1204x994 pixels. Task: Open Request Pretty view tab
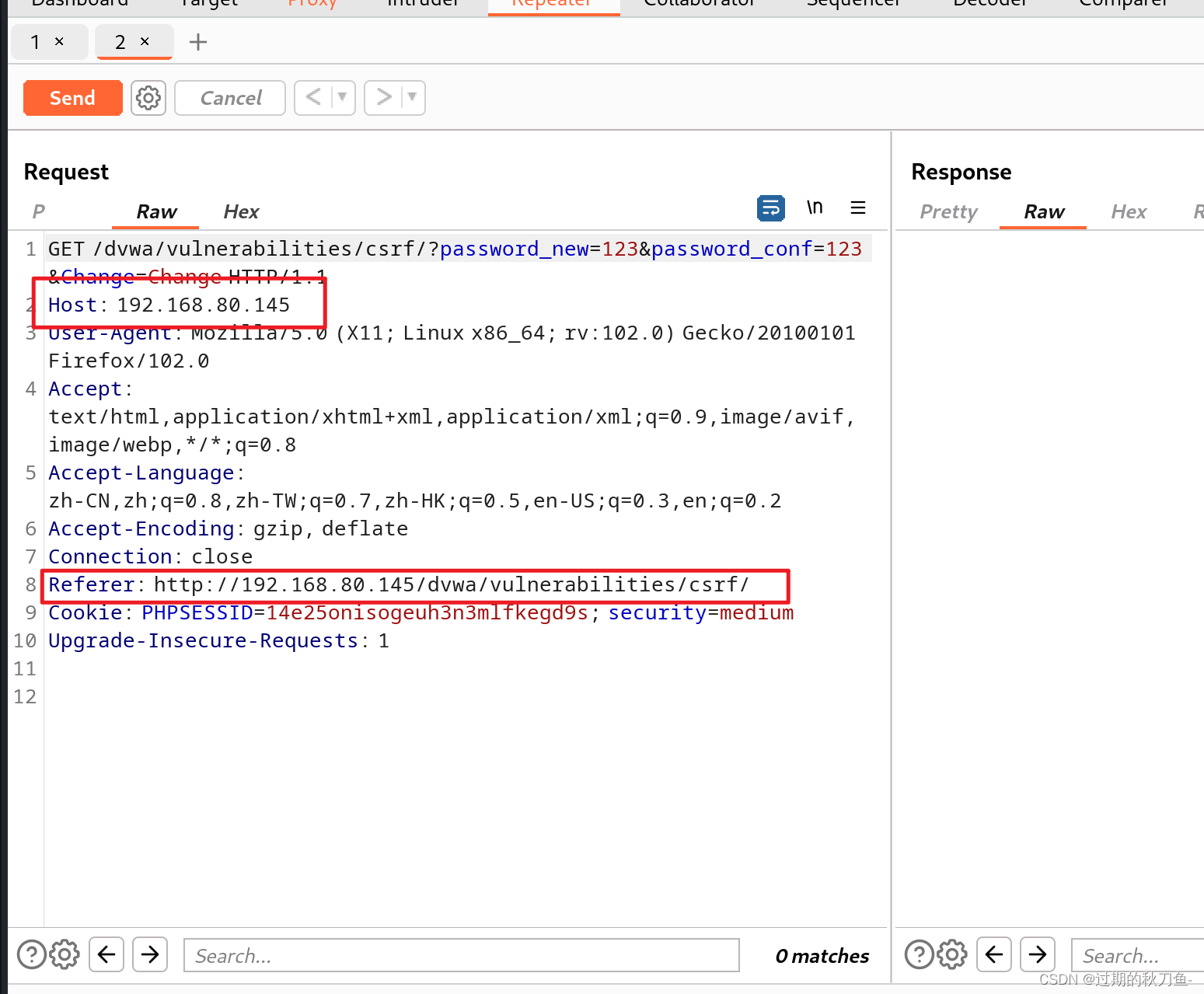(x=39, y=211)
